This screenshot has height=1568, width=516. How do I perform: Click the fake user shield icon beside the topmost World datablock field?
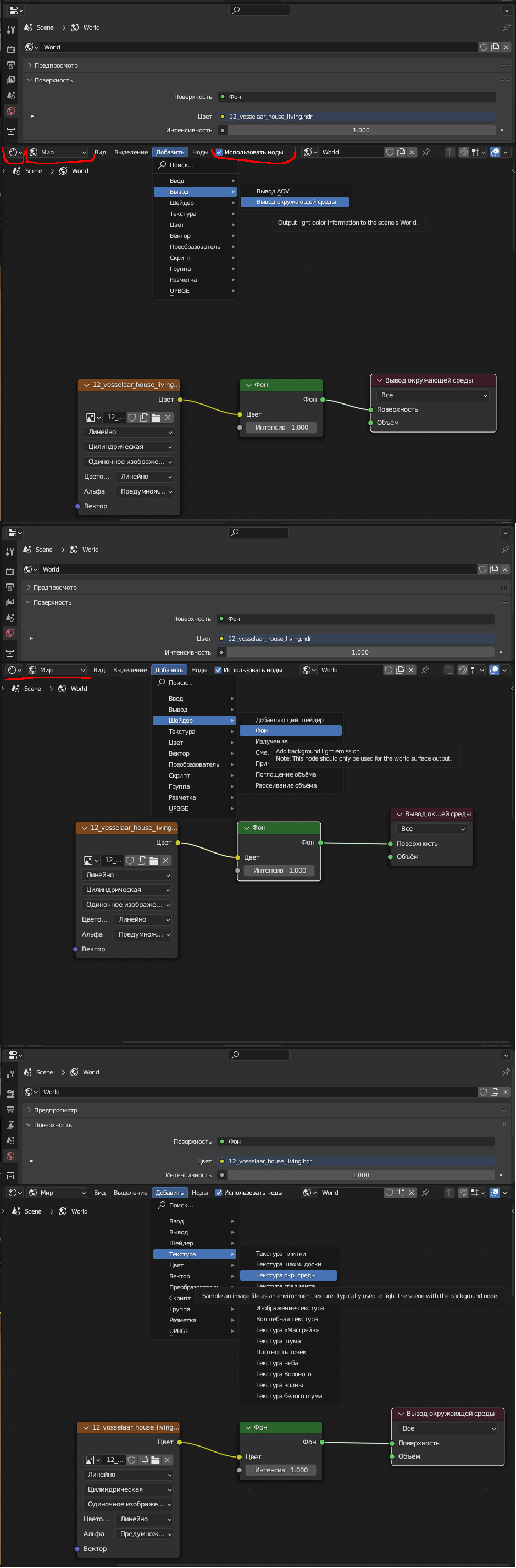(x=484, y=47)
